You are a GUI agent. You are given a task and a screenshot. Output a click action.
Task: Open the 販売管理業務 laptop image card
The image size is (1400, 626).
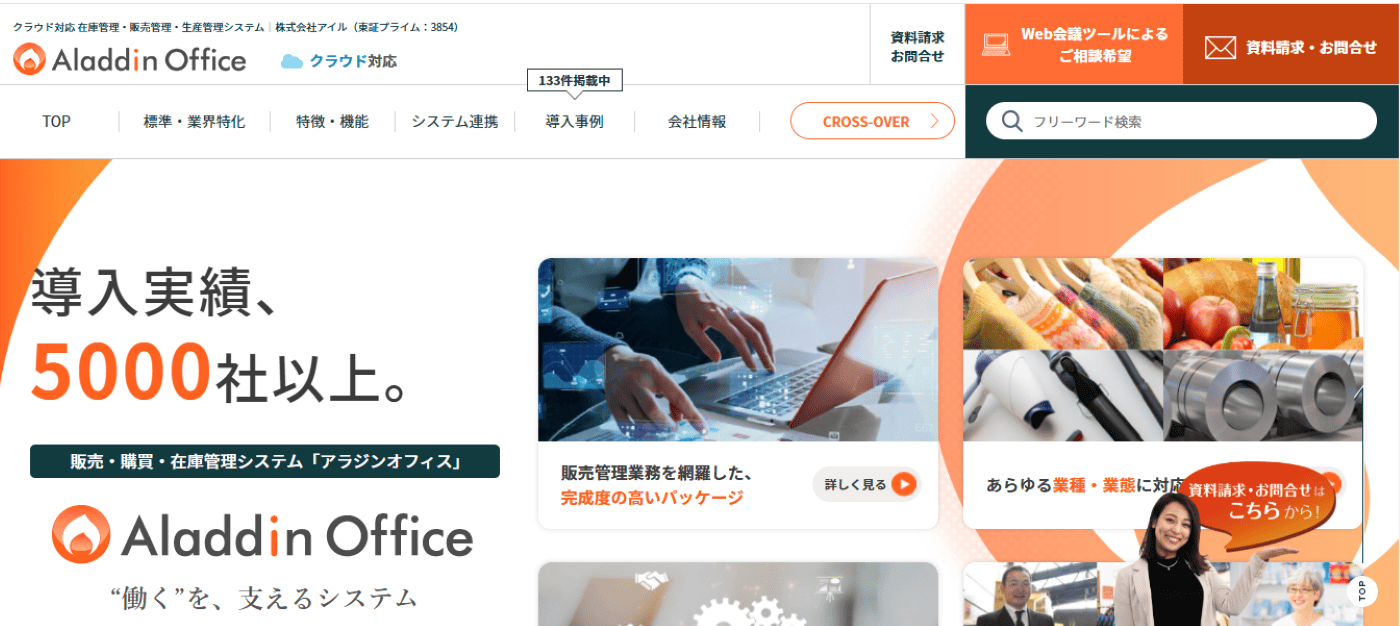pyautogui.click(x=738, y=393)
